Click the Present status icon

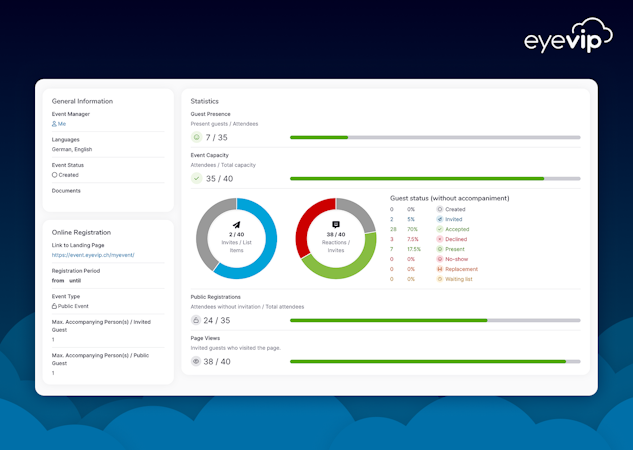[x=440, y=249]
